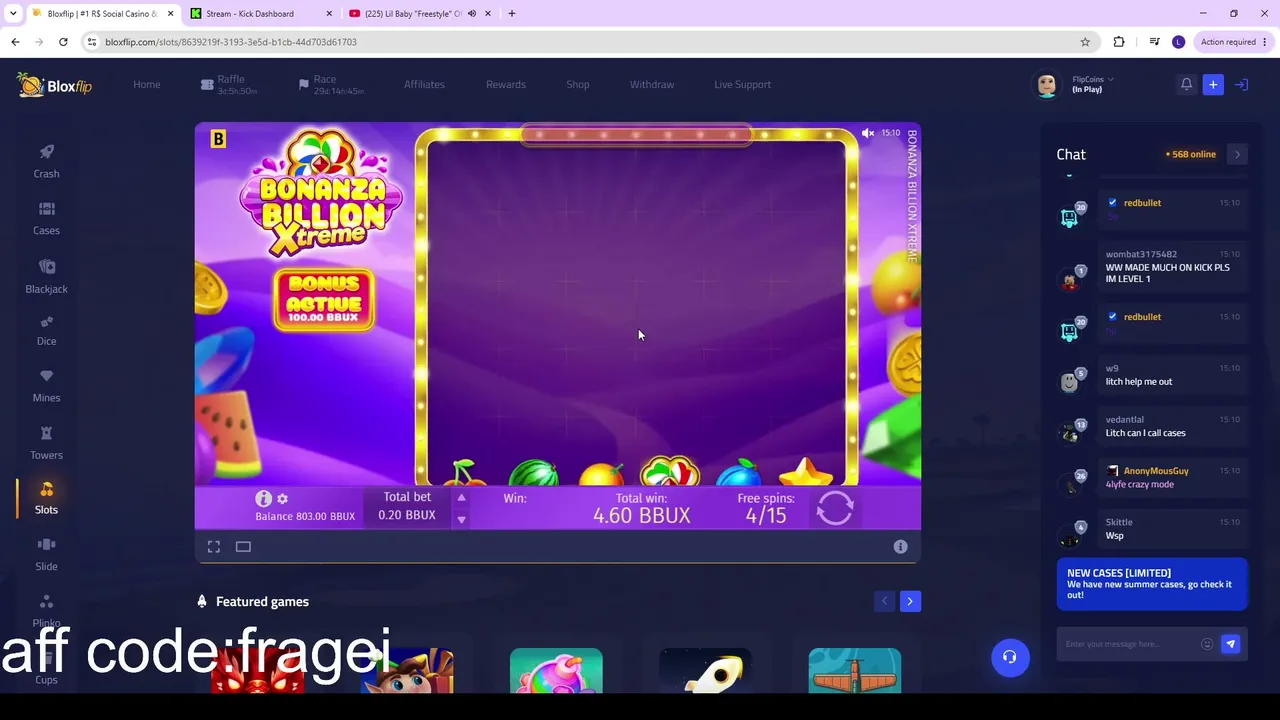Open the Race page

click(331, 85)
